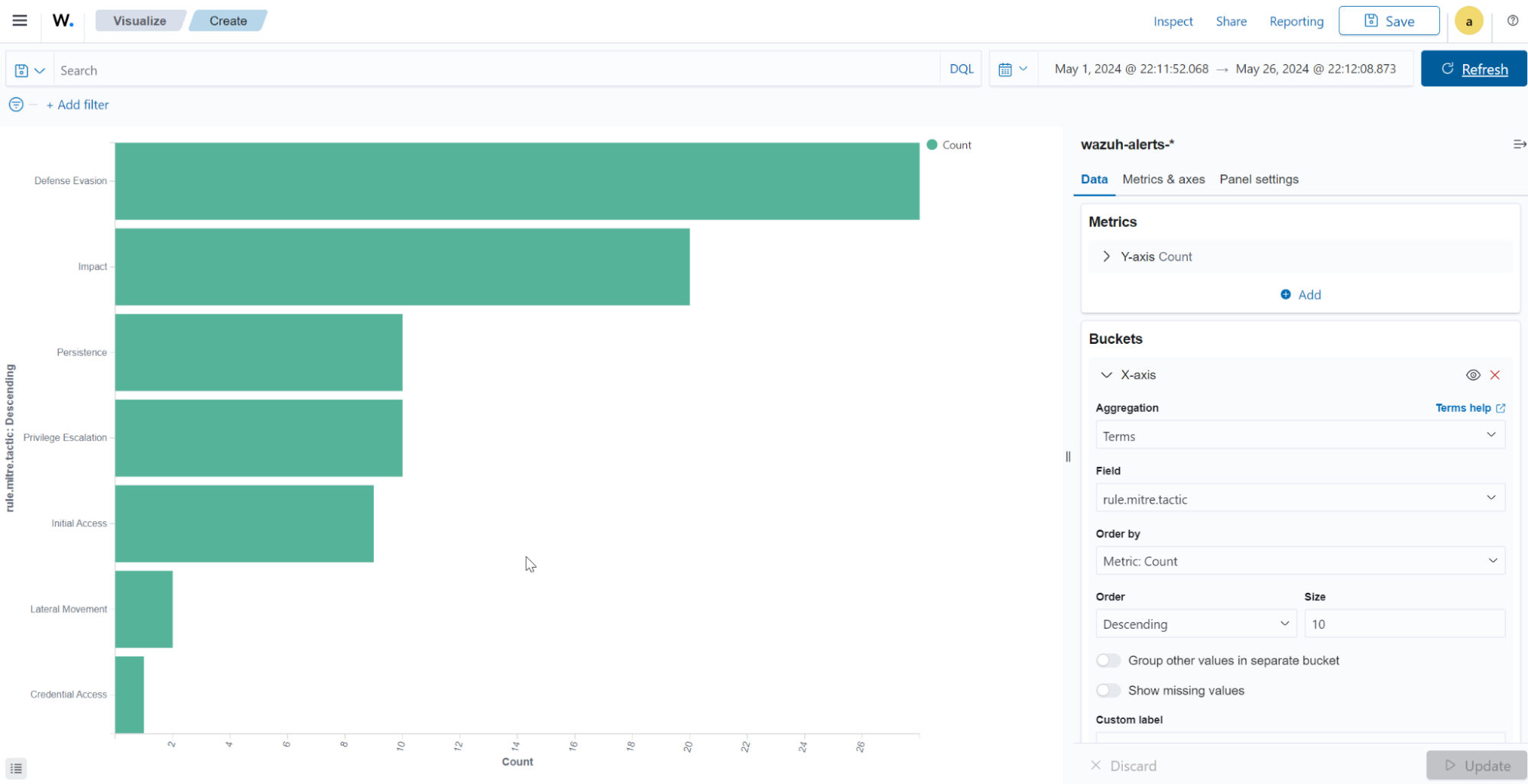Image resolution: width=1528 pixels, height=784 pixels.
Task: Open the filter options icon beside Add filter
Action: click(15, 105)
